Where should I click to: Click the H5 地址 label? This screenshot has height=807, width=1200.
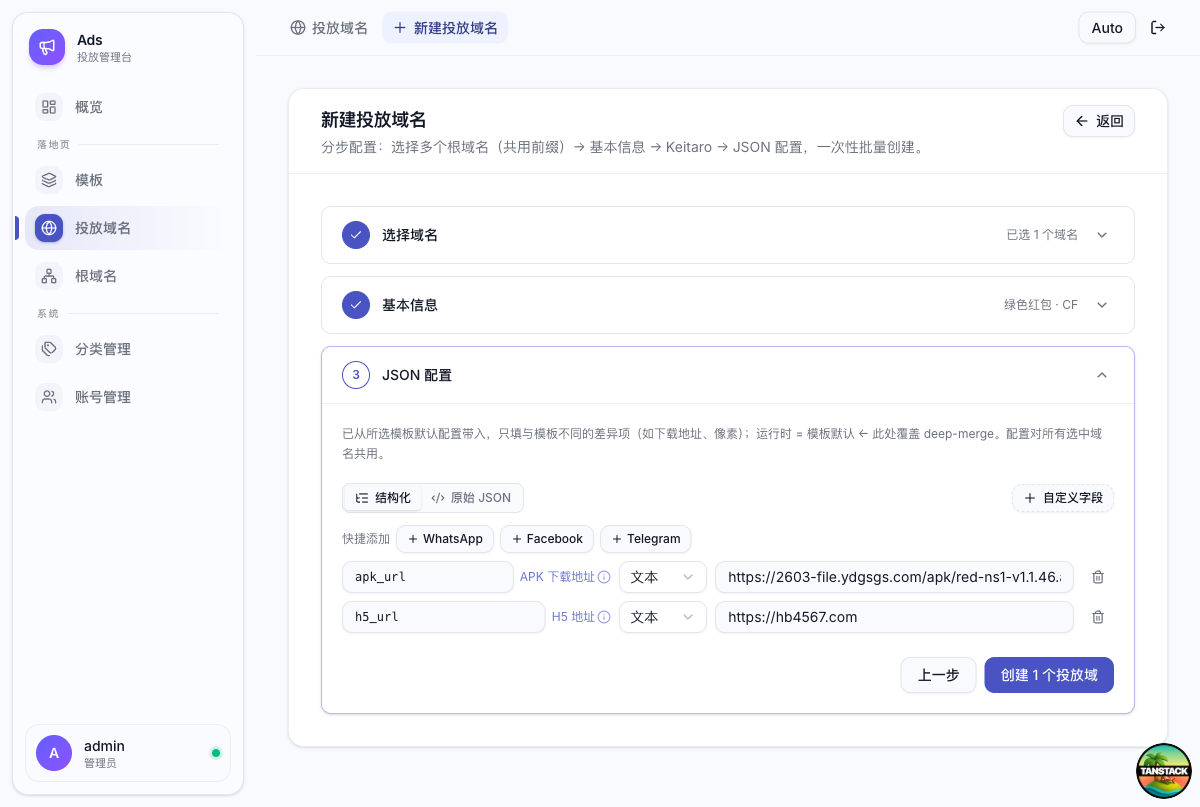[573, 617]
